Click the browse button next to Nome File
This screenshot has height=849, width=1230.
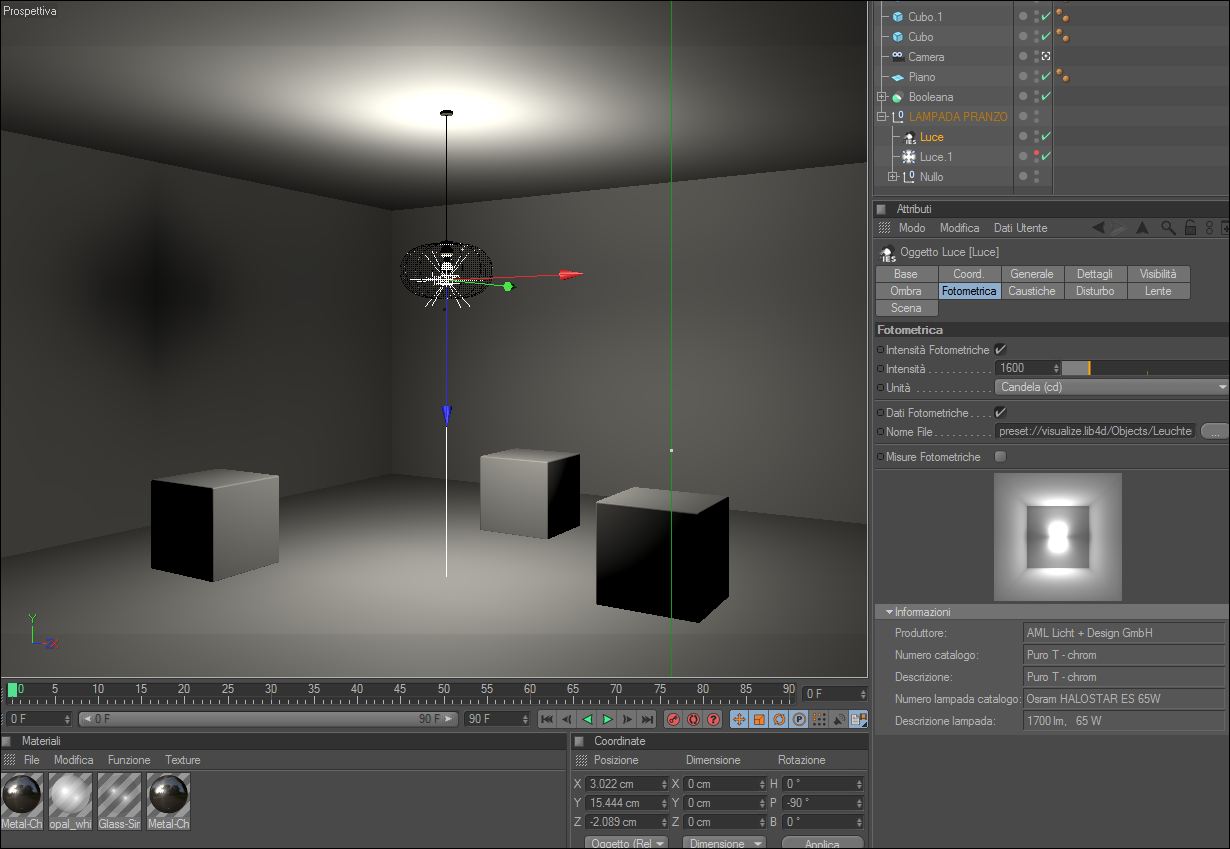pyautogui.click(x=1214, y=431)
